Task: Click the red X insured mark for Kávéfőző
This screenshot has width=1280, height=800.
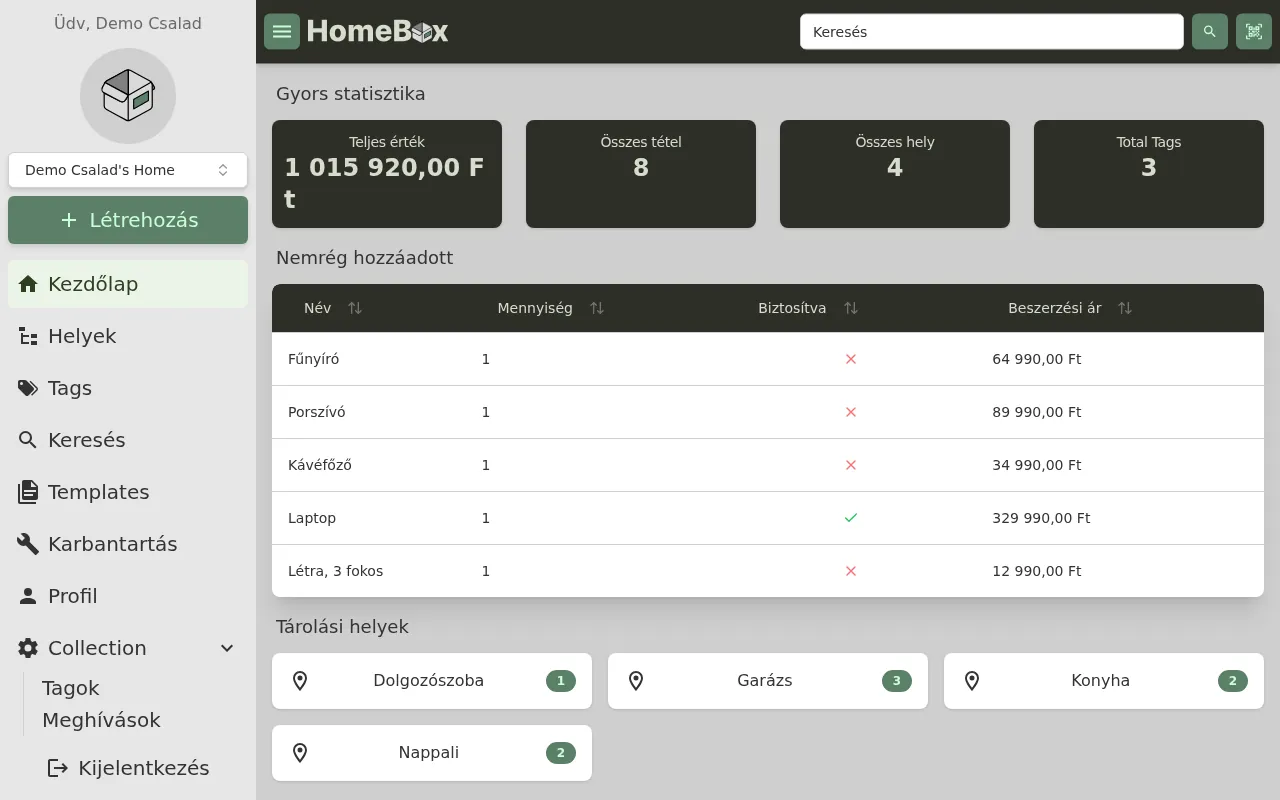Action: tap(851, 465)
